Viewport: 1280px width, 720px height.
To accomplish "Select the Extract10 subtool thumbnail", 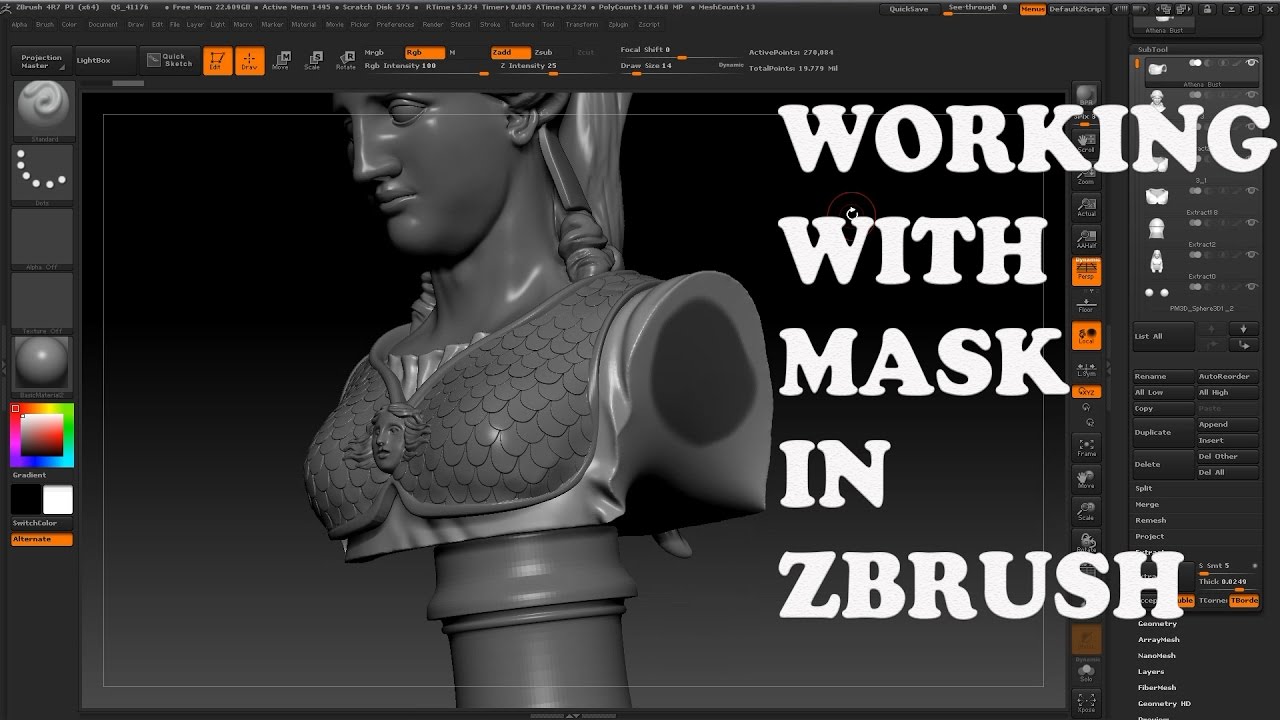I will 1157,261.
